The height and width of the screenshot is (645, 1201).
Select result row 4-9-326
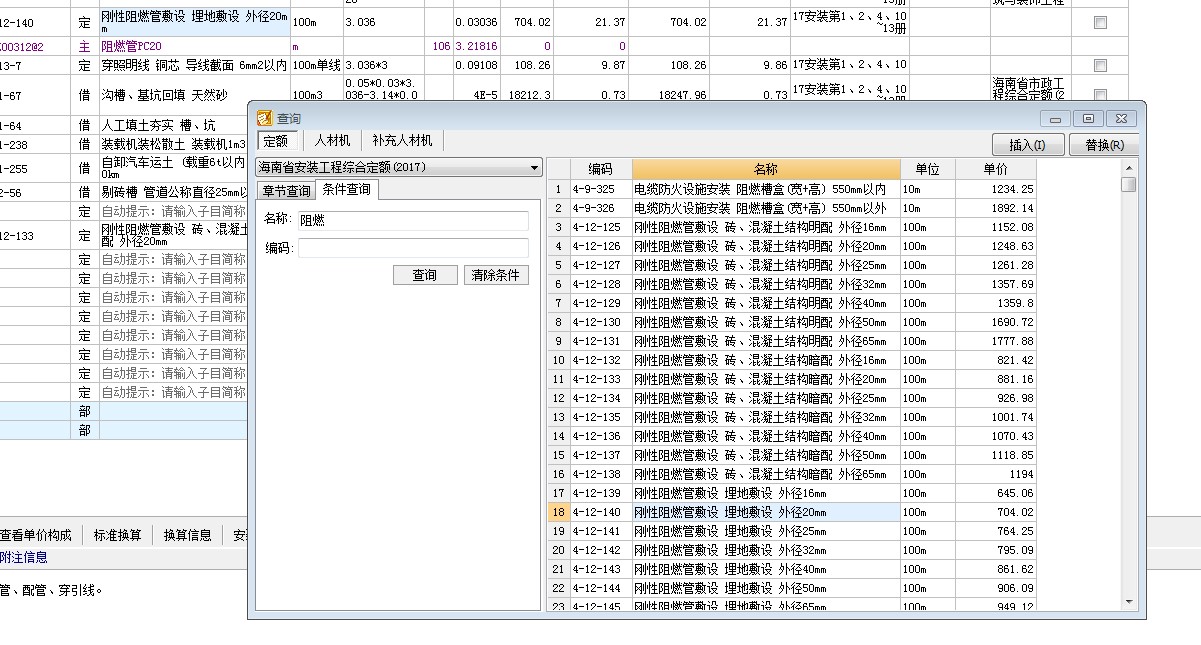coord(792,208)
